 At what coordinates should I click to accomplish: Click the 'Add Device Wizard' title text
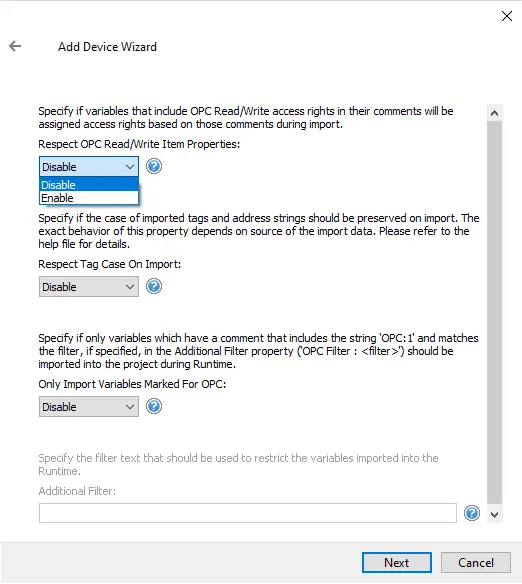click(107, 47)
